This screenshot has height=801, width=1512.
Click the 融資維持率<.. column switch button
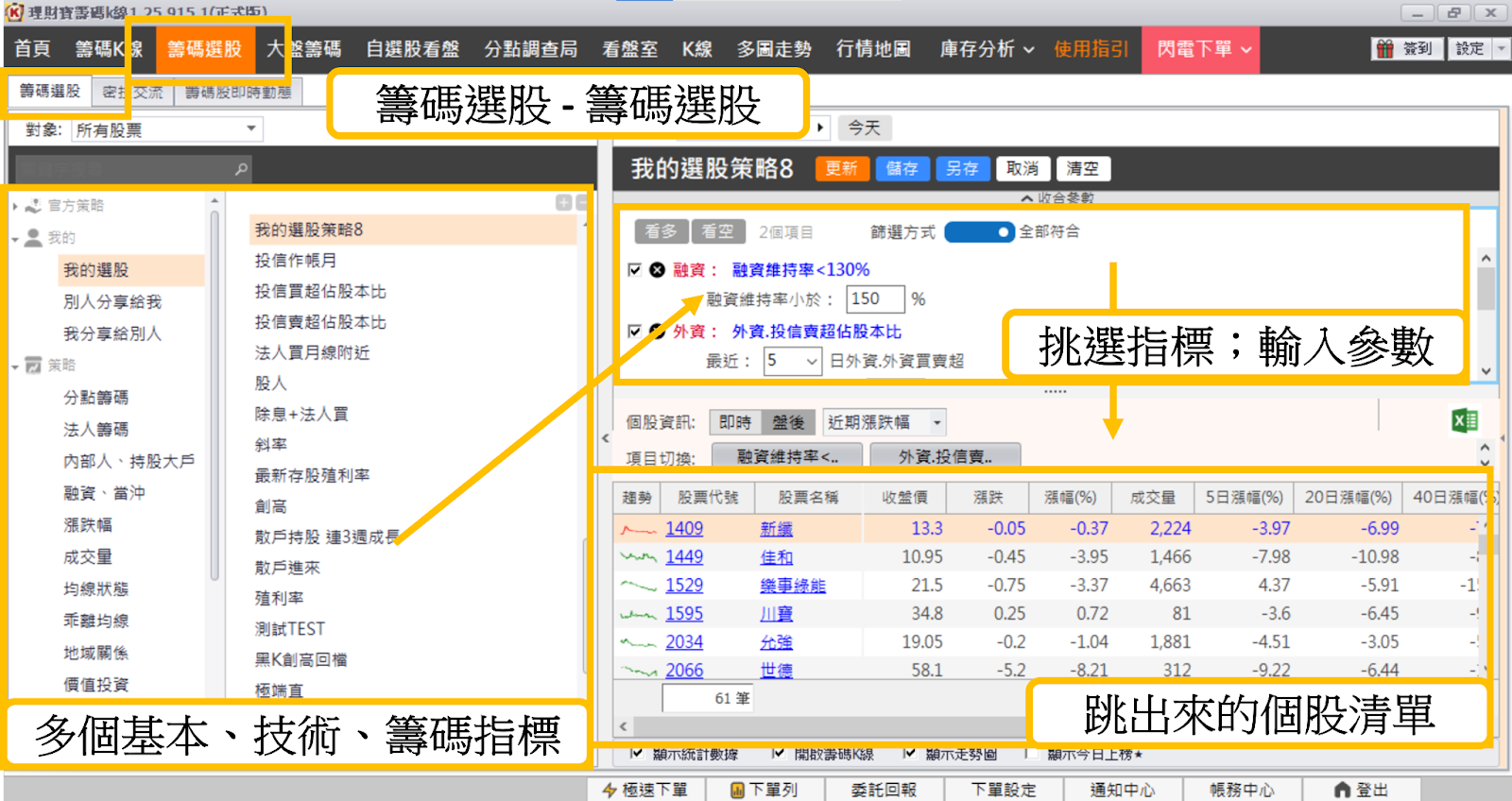coord(787,456)
